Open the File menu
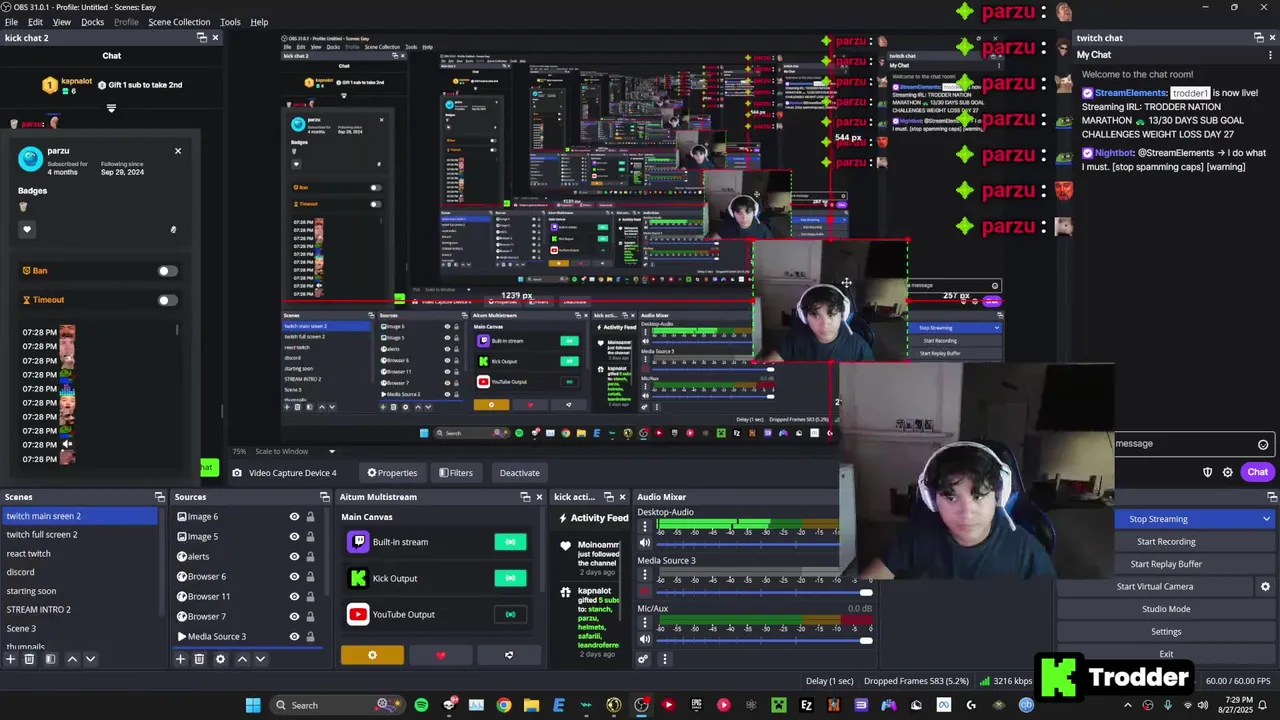This screenshot has width=1280, height=720. 11,22
